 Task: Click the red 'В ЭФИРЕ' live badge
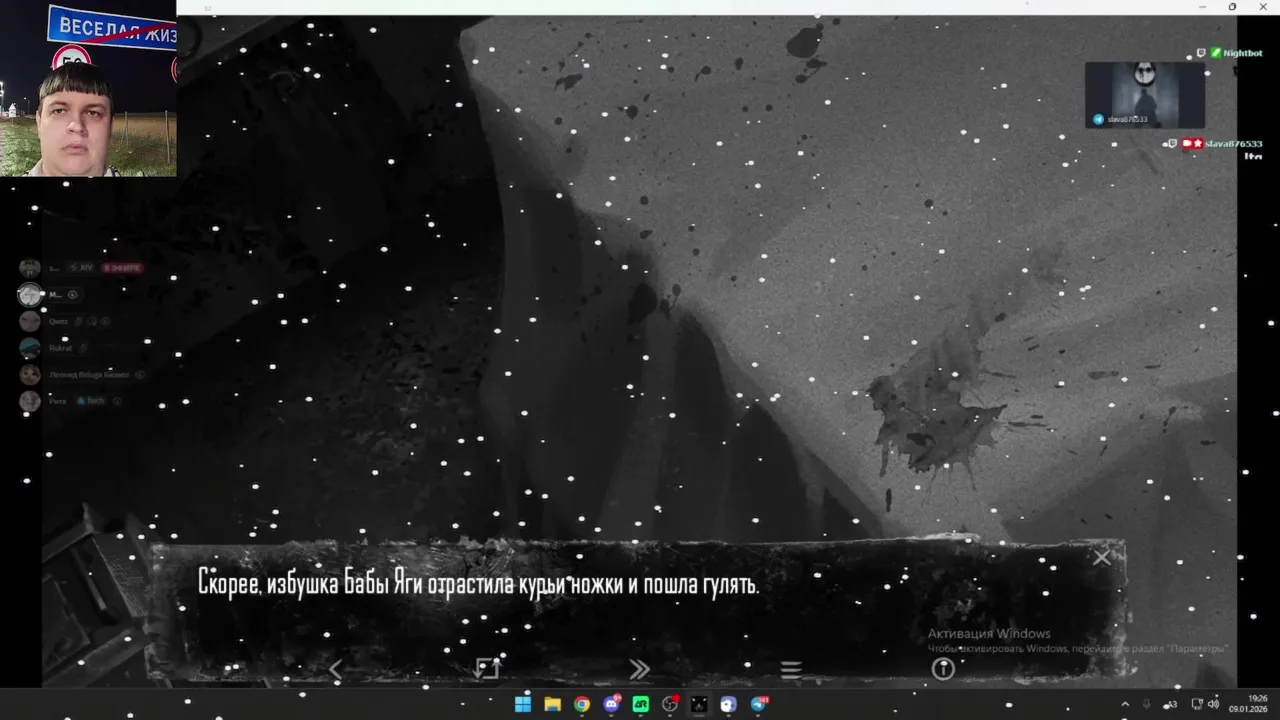[x=122, y=268]
